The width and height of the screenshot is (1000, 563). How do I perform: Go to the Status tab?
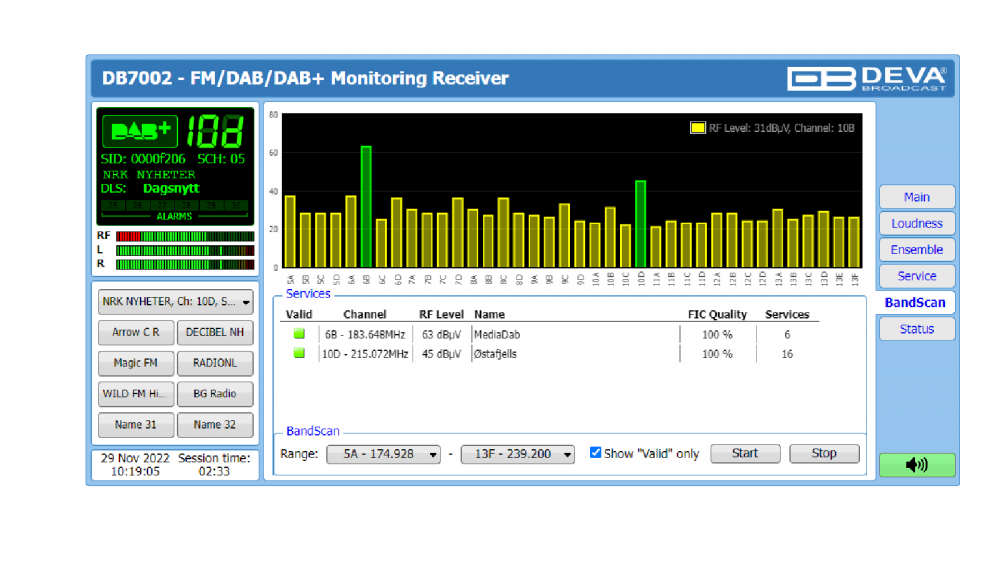coord(917,329)
